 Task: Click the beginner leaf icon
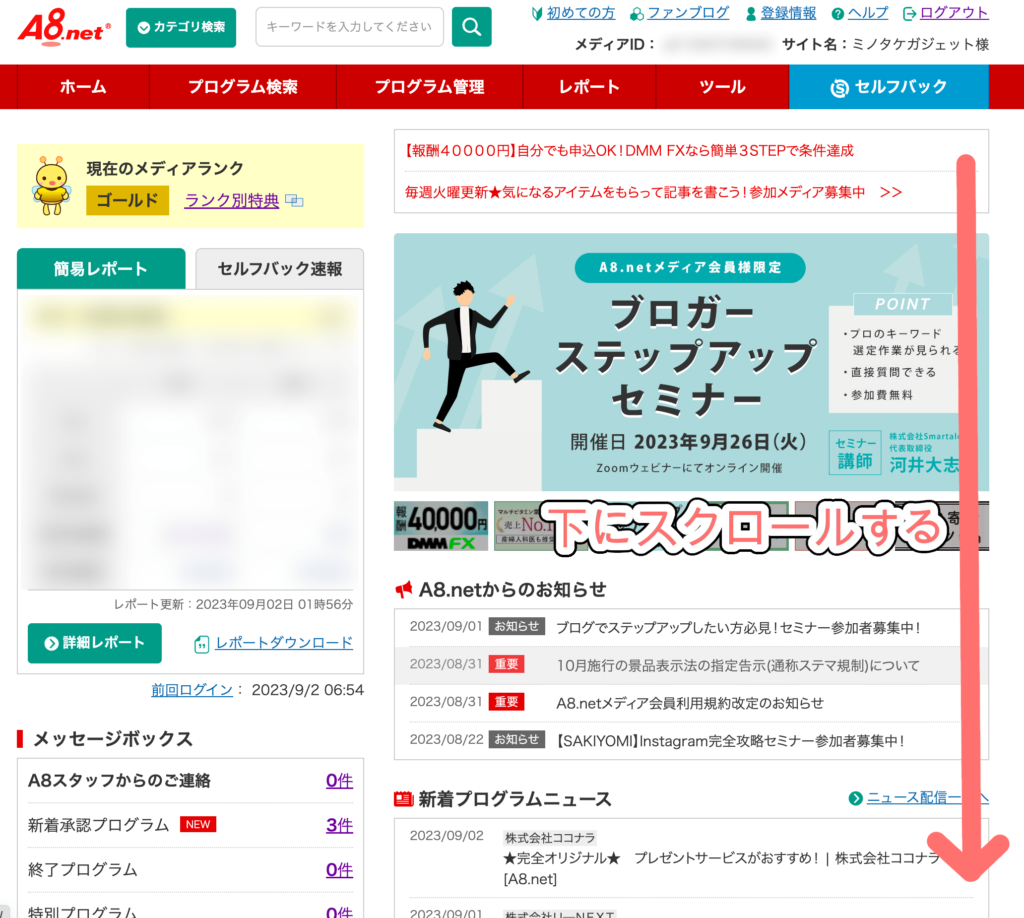click(537, 13)
